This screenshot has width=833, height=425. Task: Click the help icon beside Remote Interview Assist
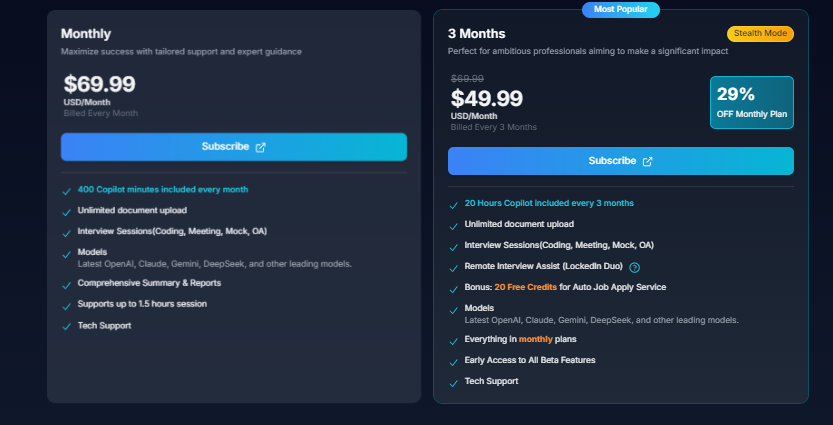pyautogui.click(x=635, y=267)
